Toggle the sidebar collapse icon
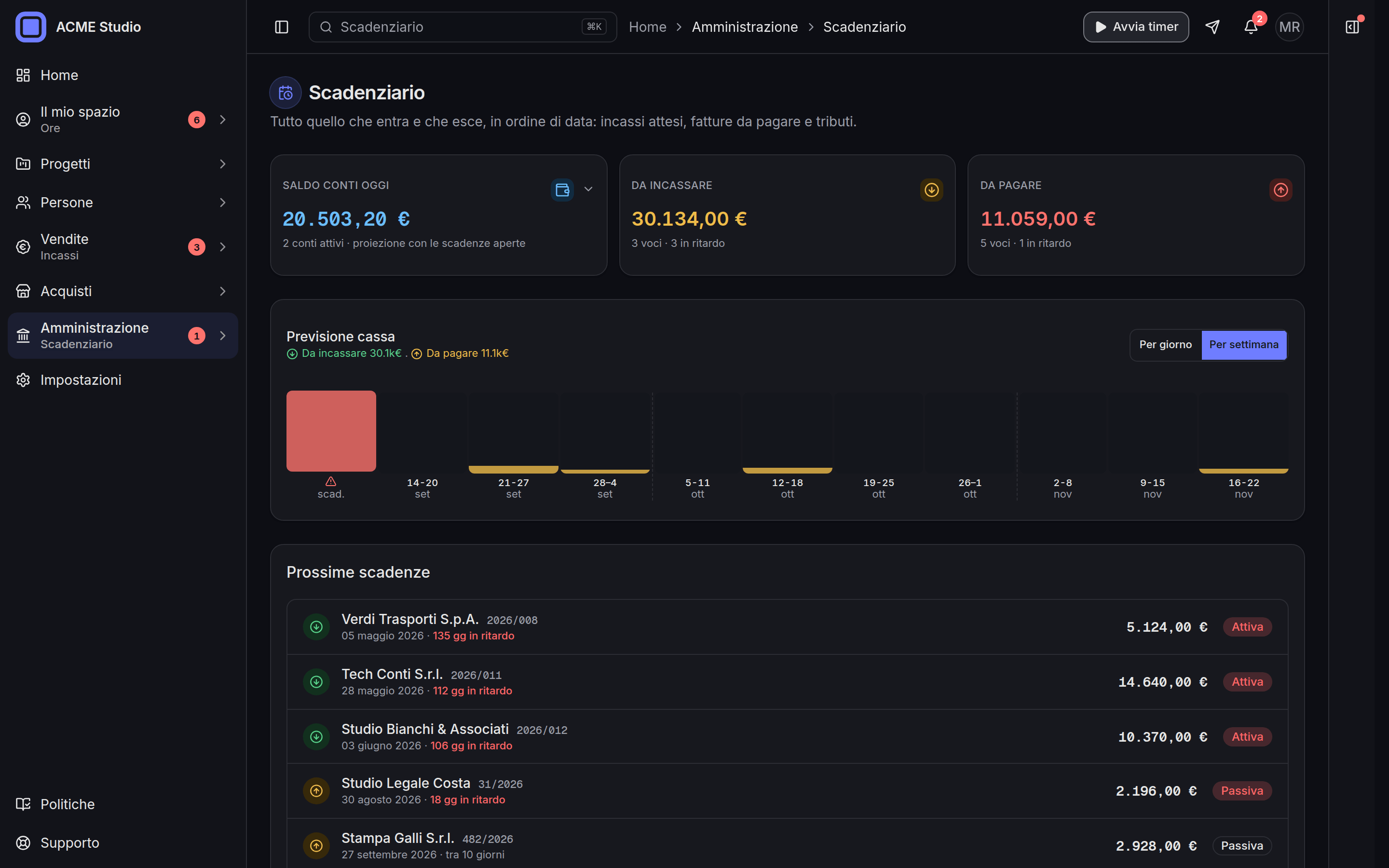Screen dimensions: 1389x868 click(x=281, y=27)
